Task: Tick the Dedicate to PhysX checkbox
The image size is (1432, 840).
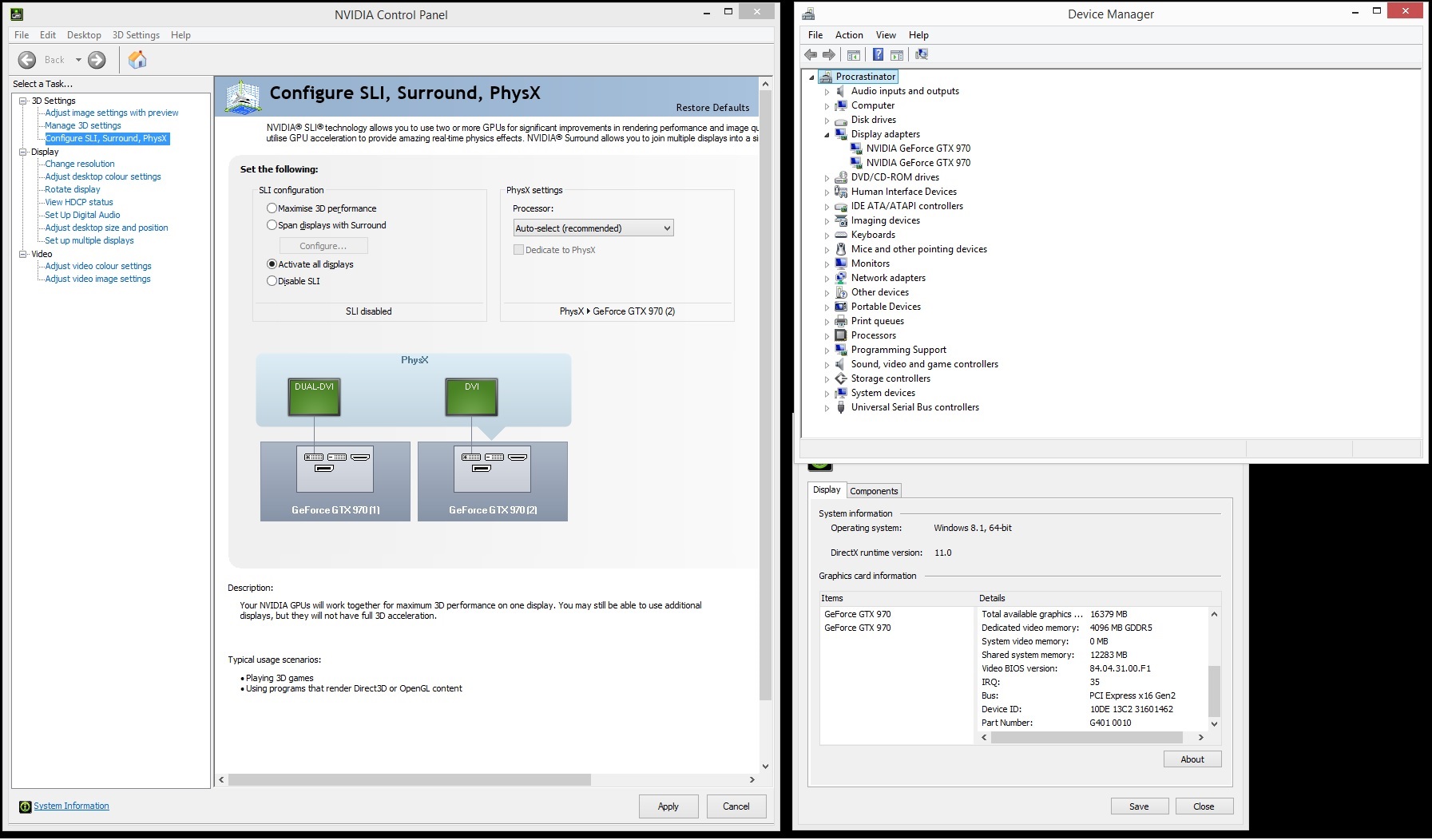Action: pyautogui.click(x=518, y=250)
